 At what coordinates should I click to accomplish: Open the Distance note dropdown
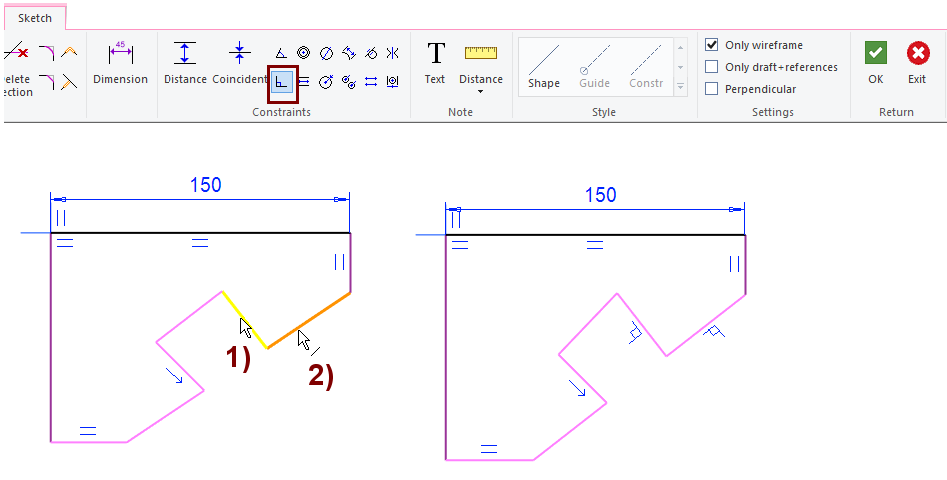[481, 91]
